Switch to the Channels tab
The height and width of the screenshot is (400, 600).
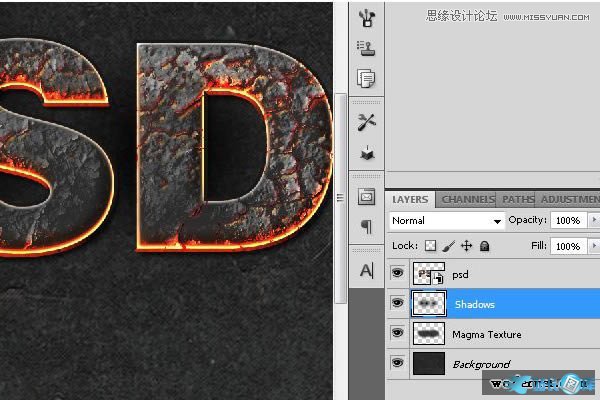(468, 200)
